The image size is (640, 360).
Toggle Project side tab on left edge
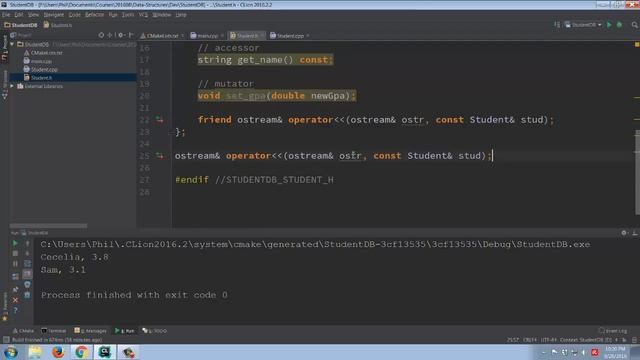4,48
